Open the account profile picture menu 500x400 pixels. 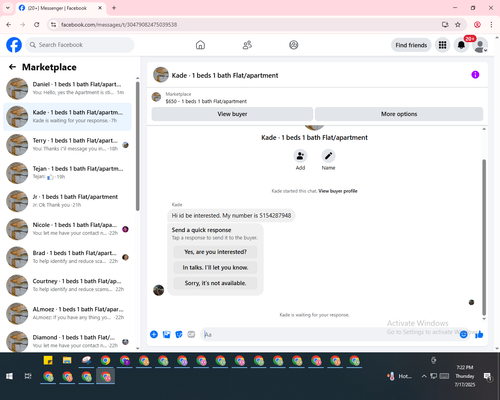(480, 45)
